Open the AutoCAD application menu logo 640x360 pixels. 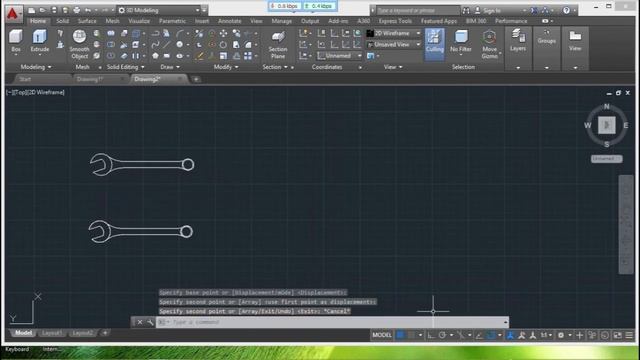[x=13, y=13]
